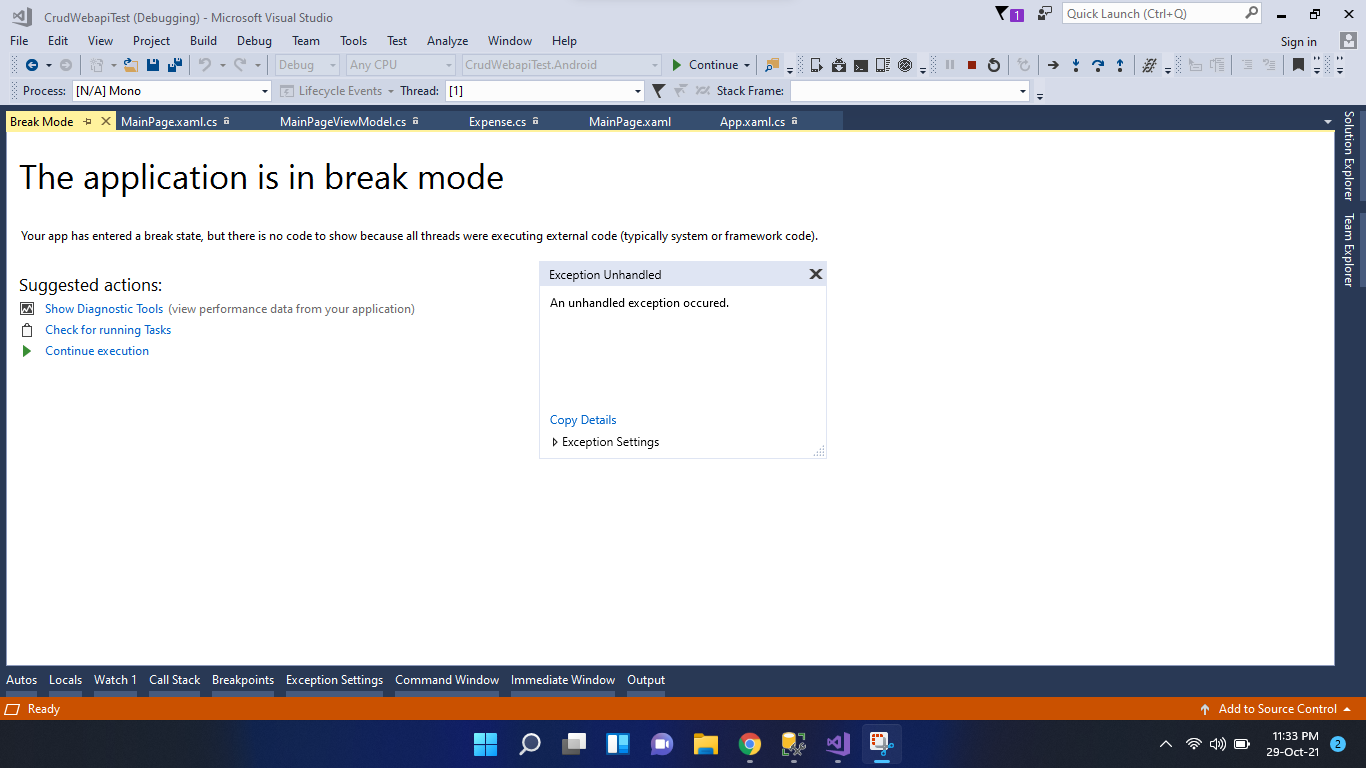
Task: Open the Thread dropdown
Action: click(637, 90)
